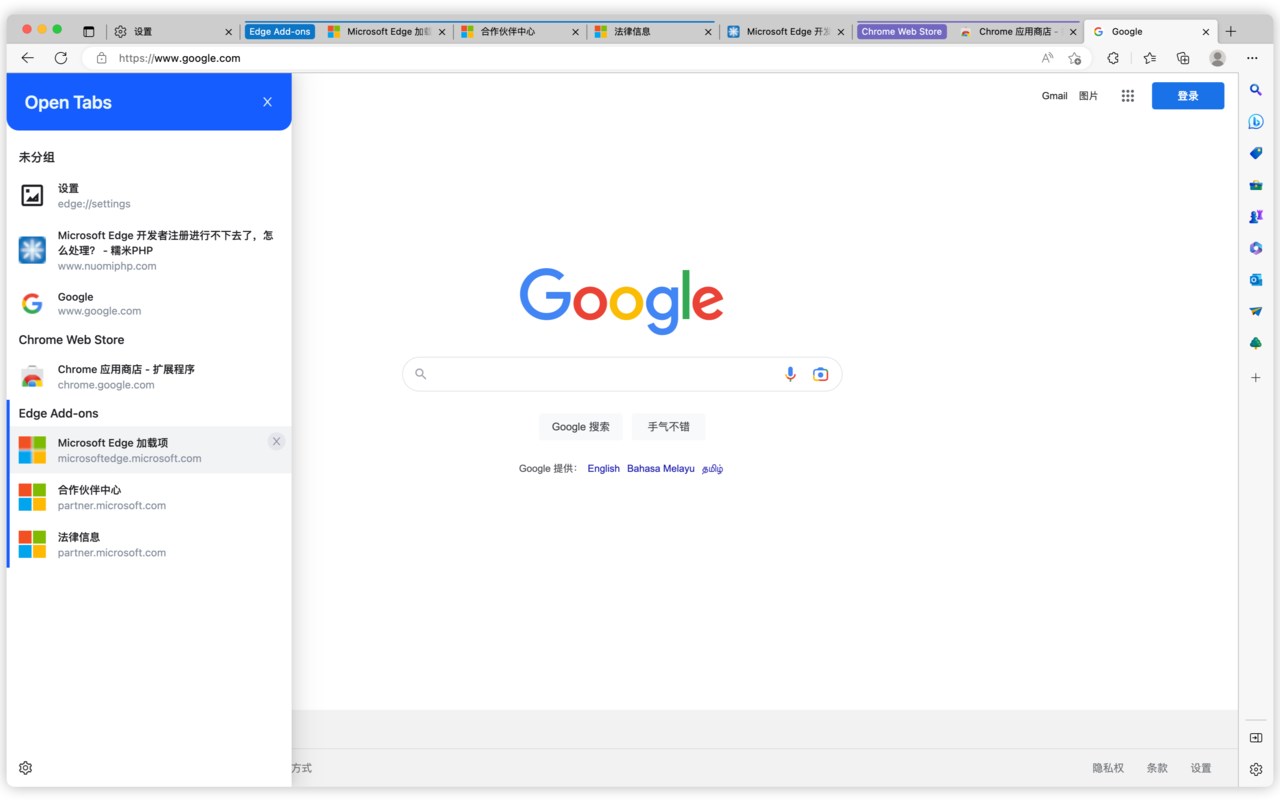Close the Google browser tab
The image size is (1280, 800).
coord(1206,32)
